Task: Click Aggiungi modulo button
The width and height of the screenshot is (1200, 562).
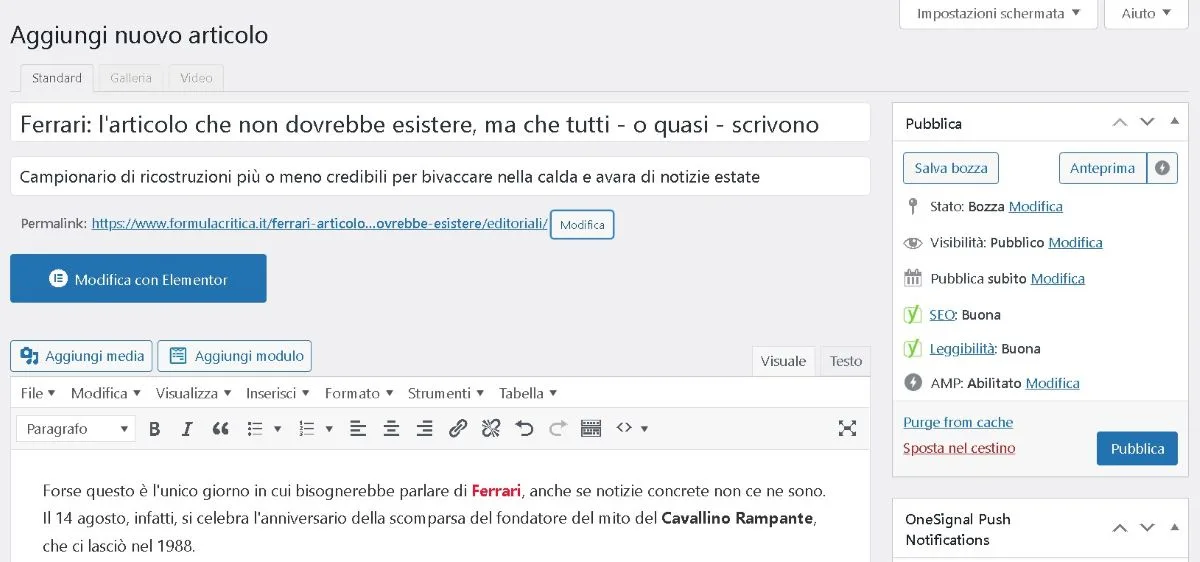Action: click(x=235, y=356)
